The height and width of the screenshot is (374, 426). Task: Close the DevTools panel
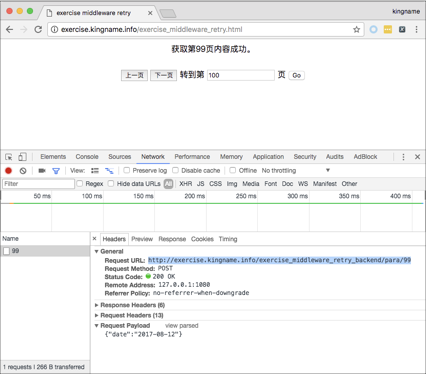pos(417,157)
